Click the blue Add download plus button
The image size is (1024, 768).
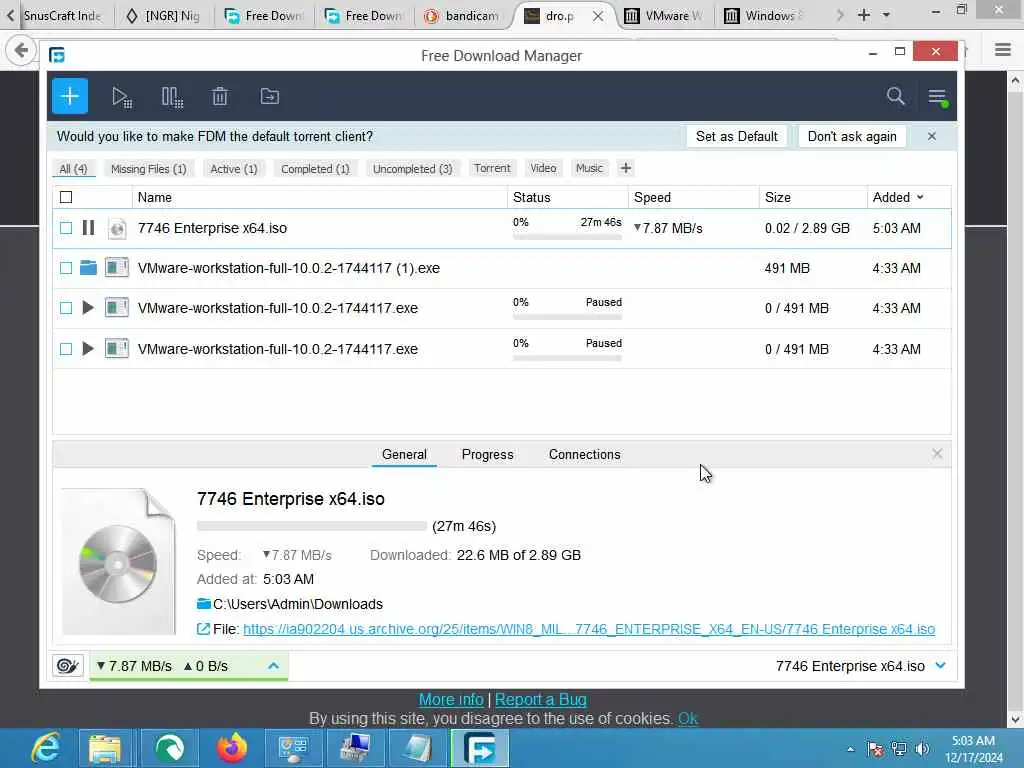[x=70, y=97]
